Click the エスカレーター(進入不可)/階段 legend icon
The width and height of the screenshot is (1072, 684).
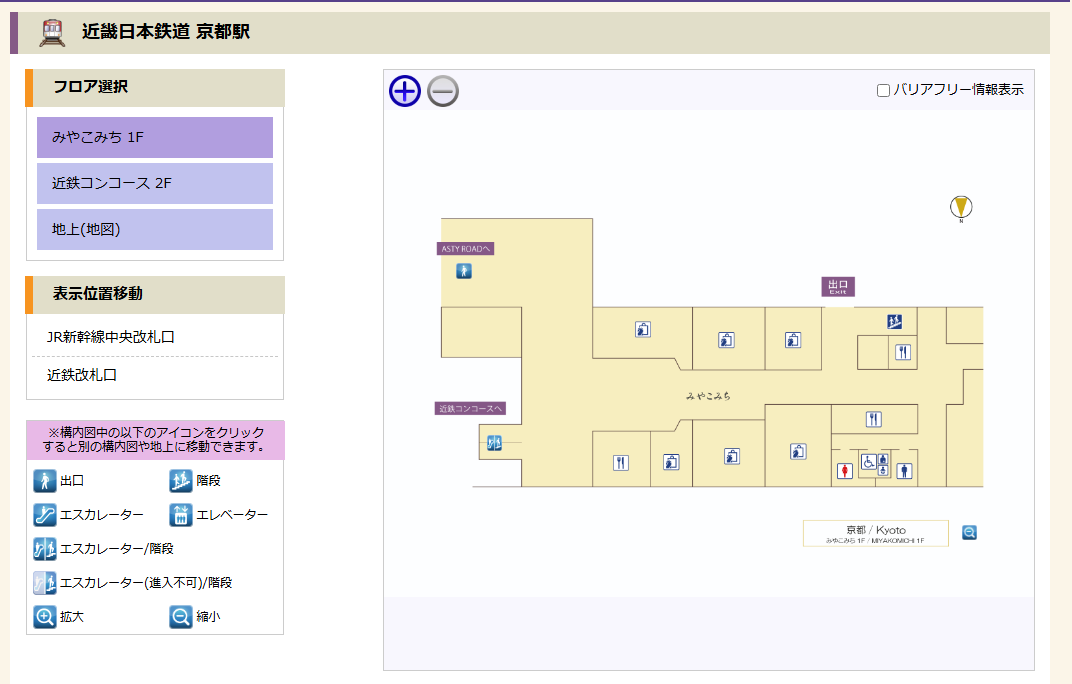(x=45, y=583)
